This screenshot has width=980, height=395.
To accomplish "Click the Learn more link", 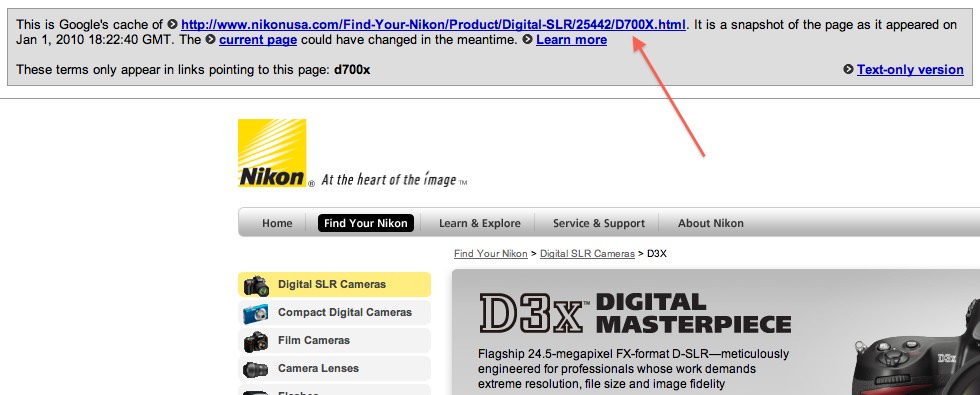I will [x=571, y=40].
